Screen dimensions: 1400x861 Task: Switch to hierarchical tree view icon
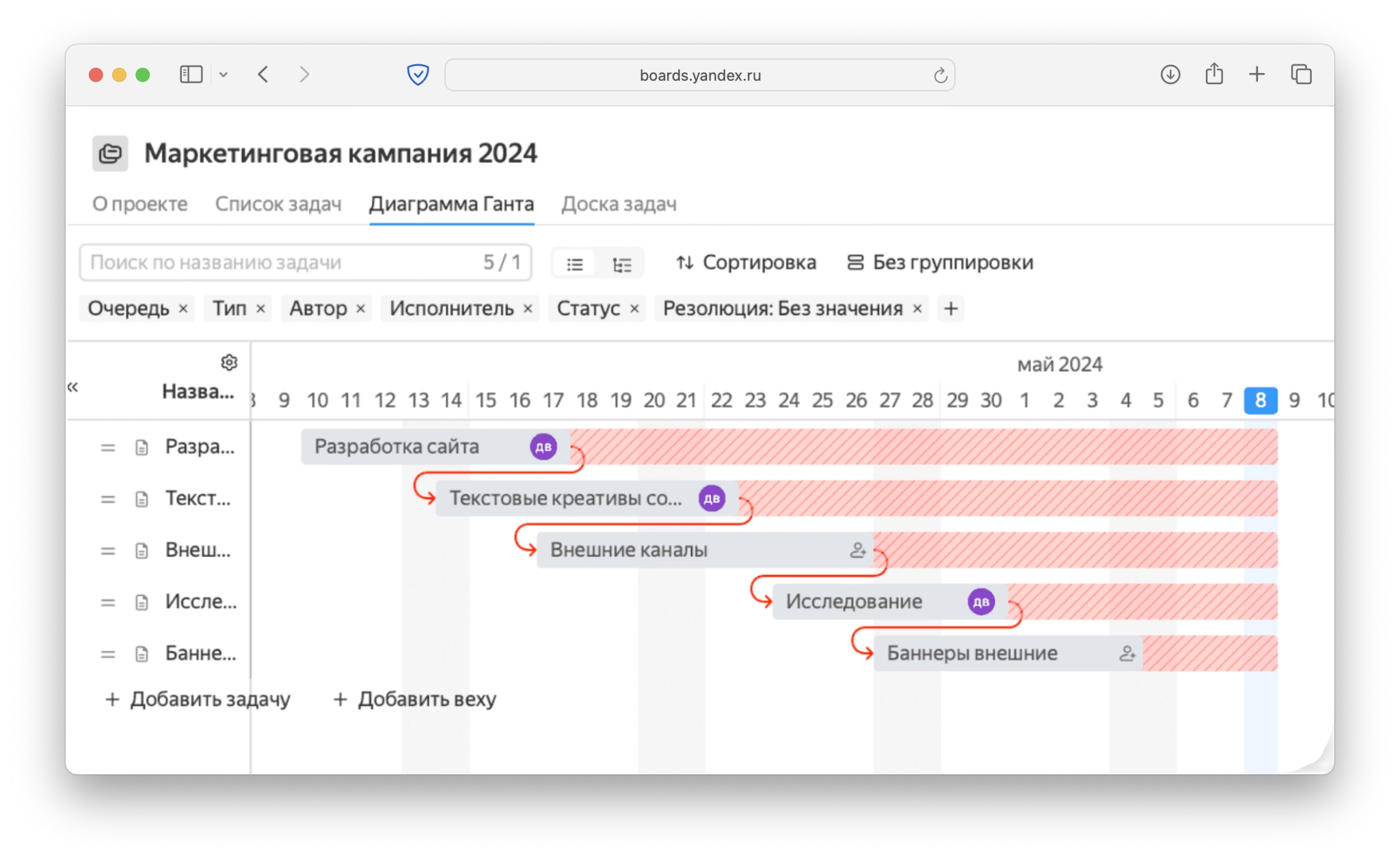click(x=621, y=263)
